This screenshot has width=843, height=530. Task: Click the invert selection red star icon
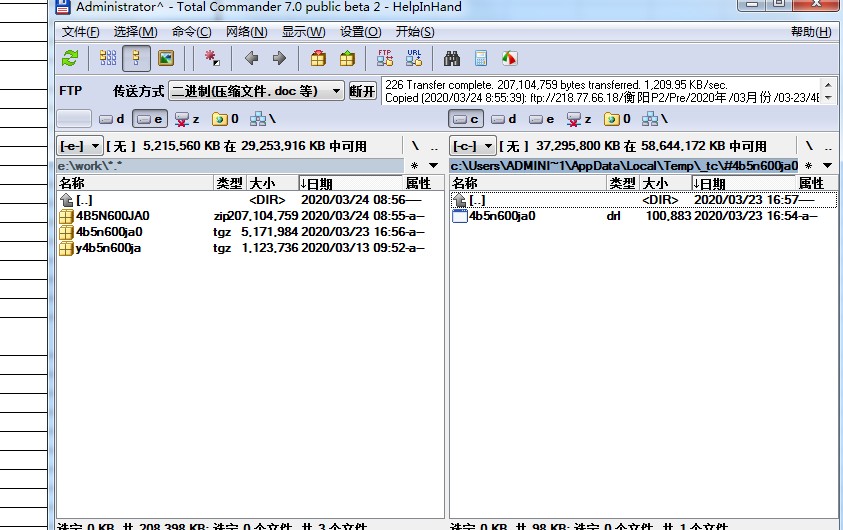coord(211,58)
